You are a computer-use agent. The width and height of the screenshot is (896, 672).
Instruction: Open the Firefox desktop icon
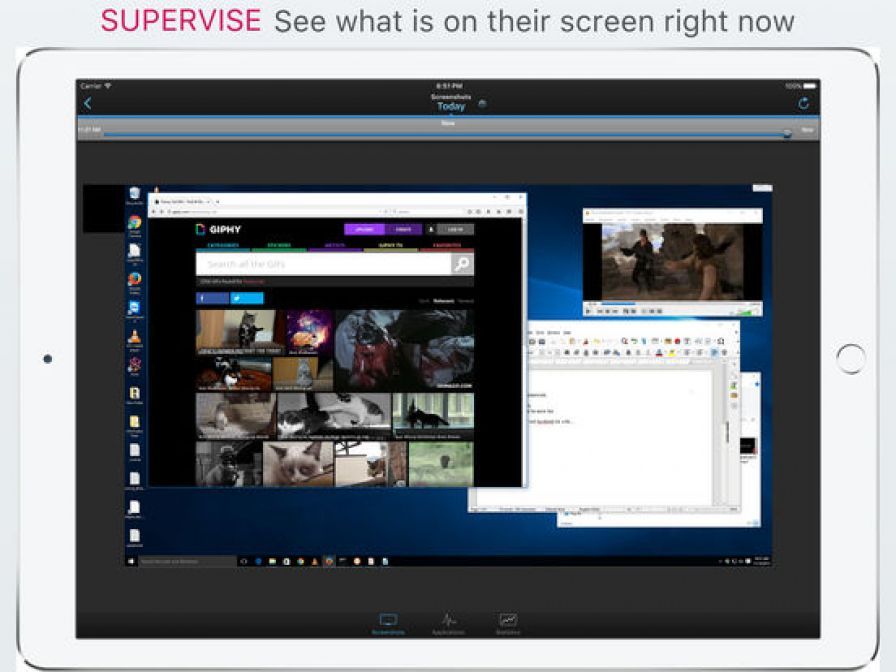(134, 280)
